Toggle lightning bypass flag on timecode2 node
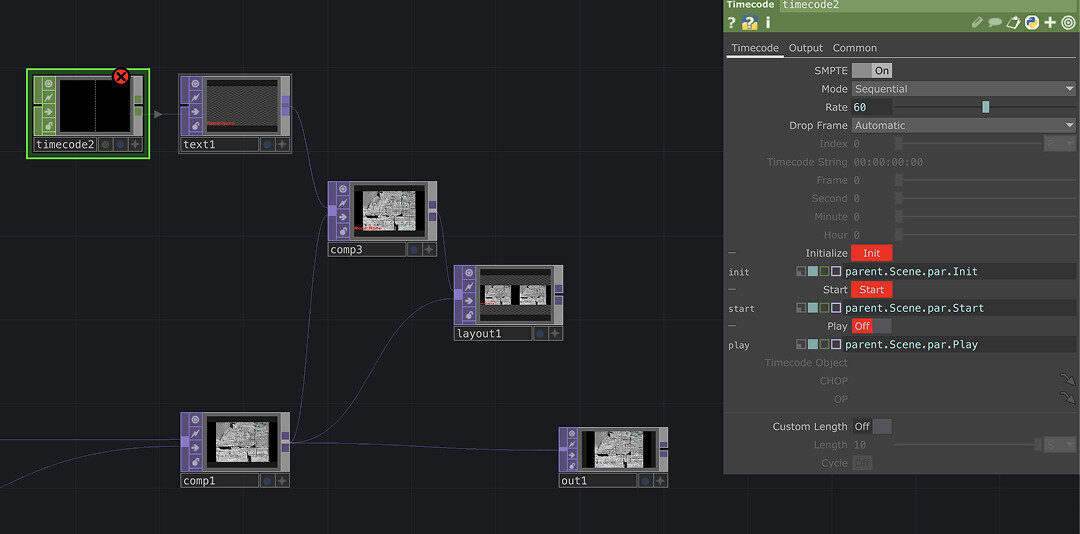The width and height of the screenshot is (1080, 534). coord(49,97)
